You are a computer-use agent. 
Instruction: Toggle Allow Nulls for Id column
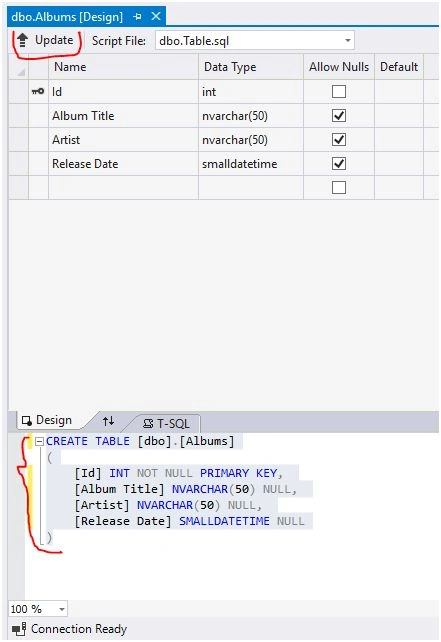[339, 91]
